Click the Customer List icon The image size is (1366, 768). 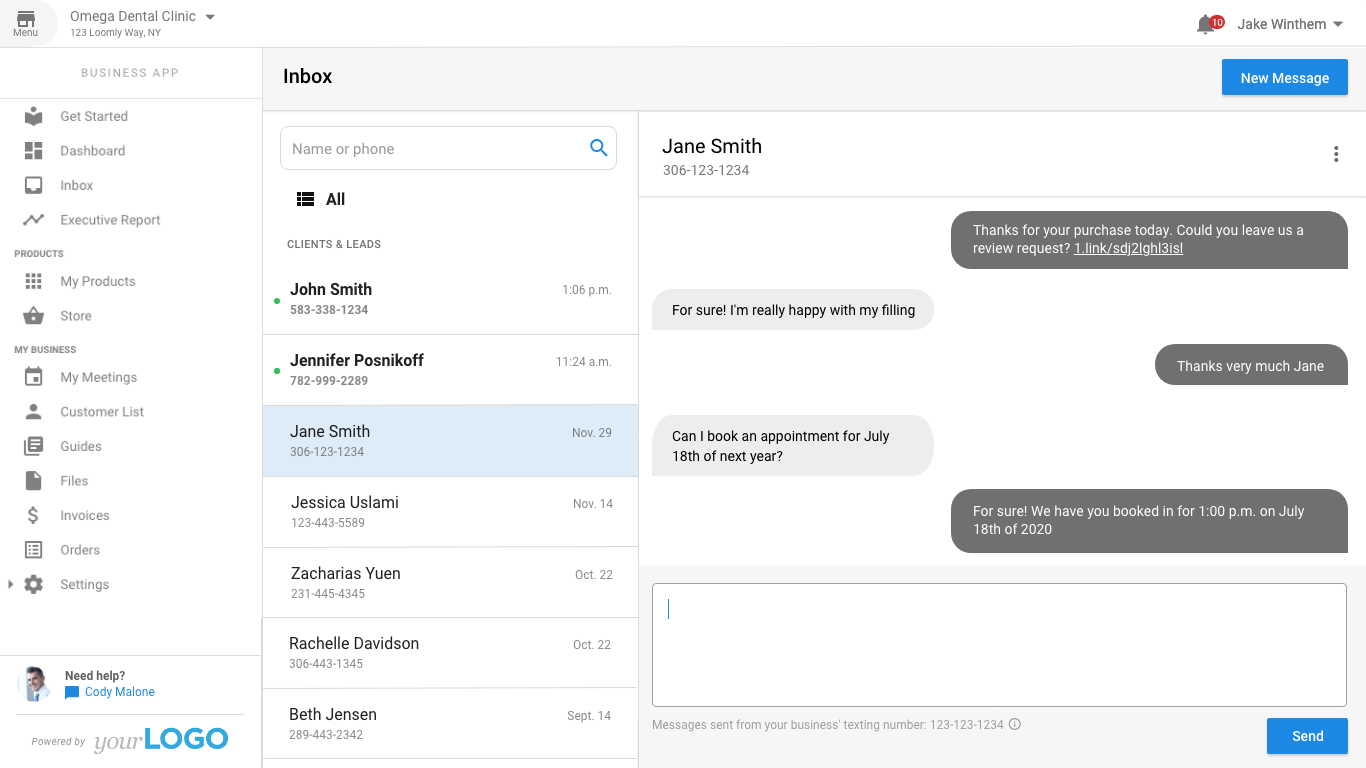pos(34,411)
